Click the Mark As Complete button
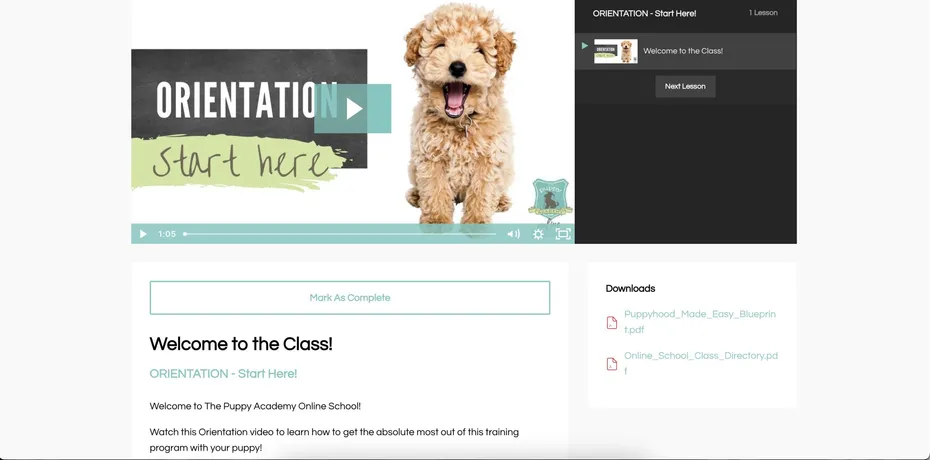Image resolution: width=930 pixels, height=460 pixels. point(350,298)
